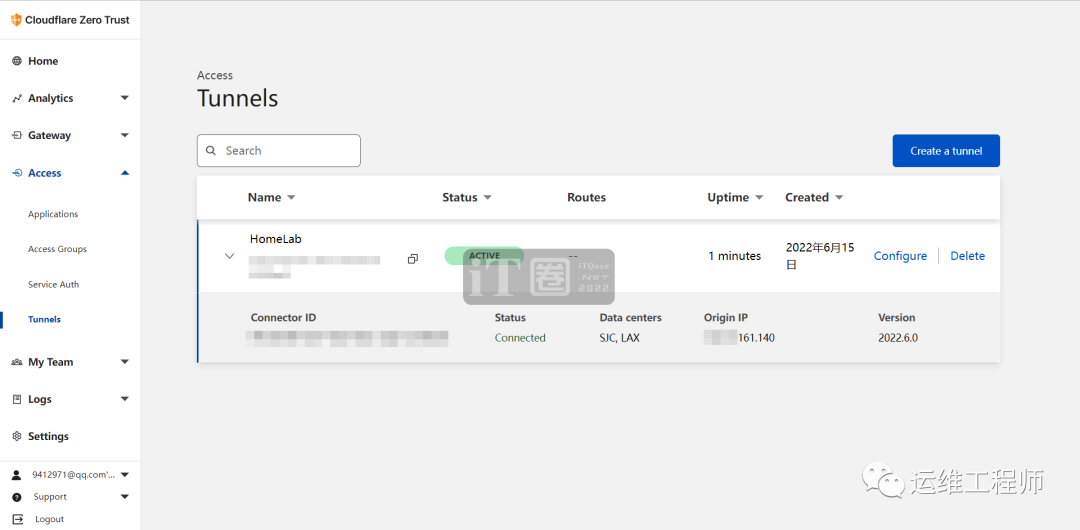Open the Settings menu item
The image size is (1080, 530).
click(x=48, y=436)
